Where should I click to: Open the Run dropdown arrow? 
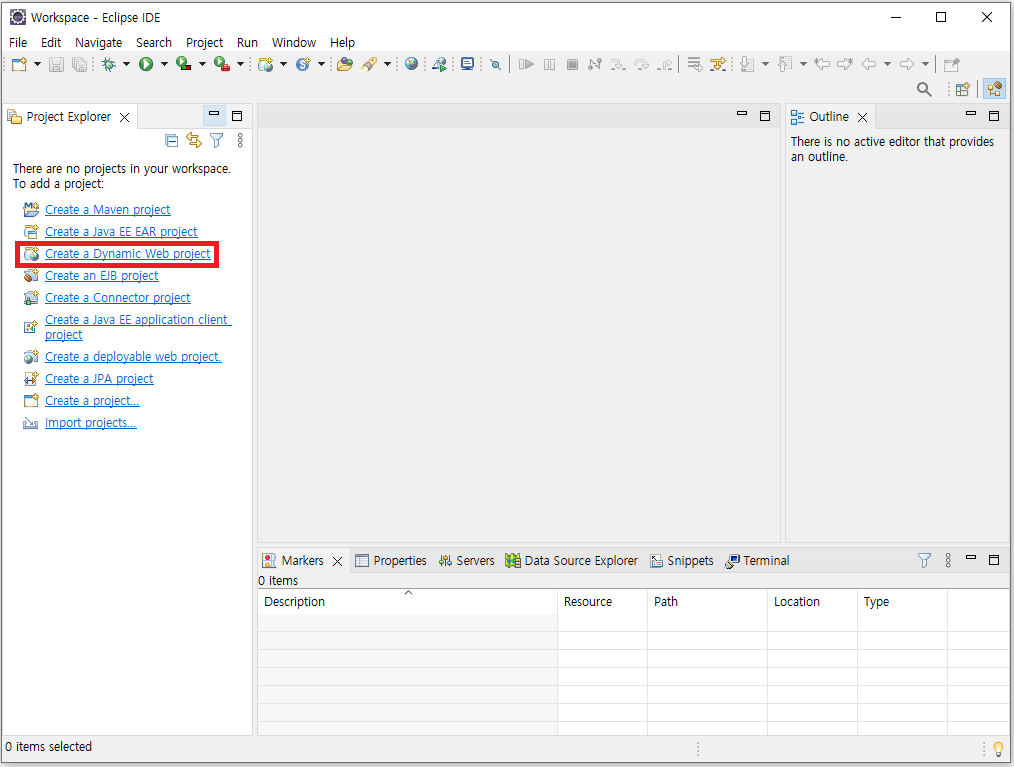164,64
